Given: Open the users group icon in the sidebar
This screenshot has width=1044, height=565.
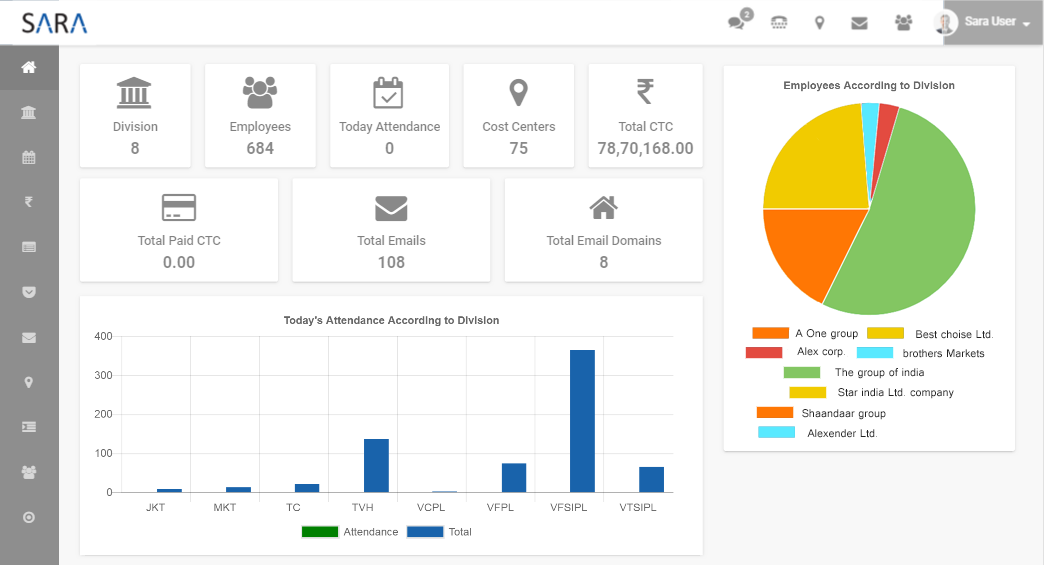Looking at the screenshot, I should [29, 472].
